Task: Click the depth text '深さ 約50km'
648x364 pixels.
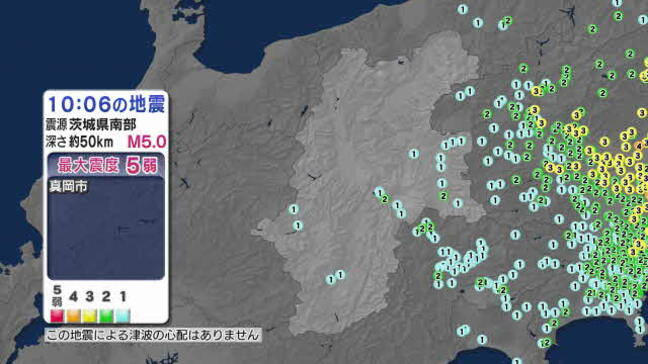Action: coord(79,142)
